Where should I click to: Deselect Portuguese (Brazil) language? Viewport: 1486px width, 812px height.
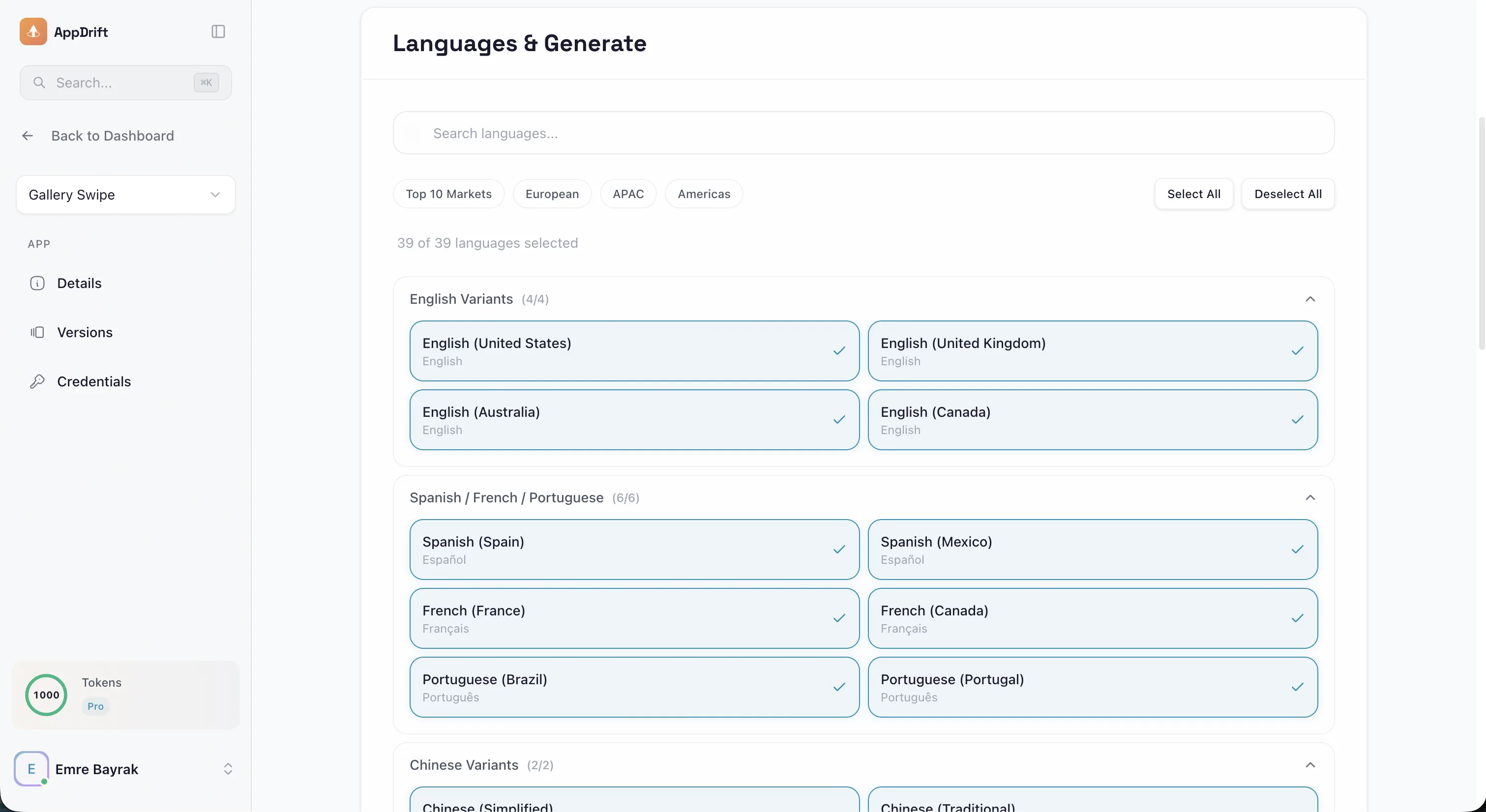[634, 688]
